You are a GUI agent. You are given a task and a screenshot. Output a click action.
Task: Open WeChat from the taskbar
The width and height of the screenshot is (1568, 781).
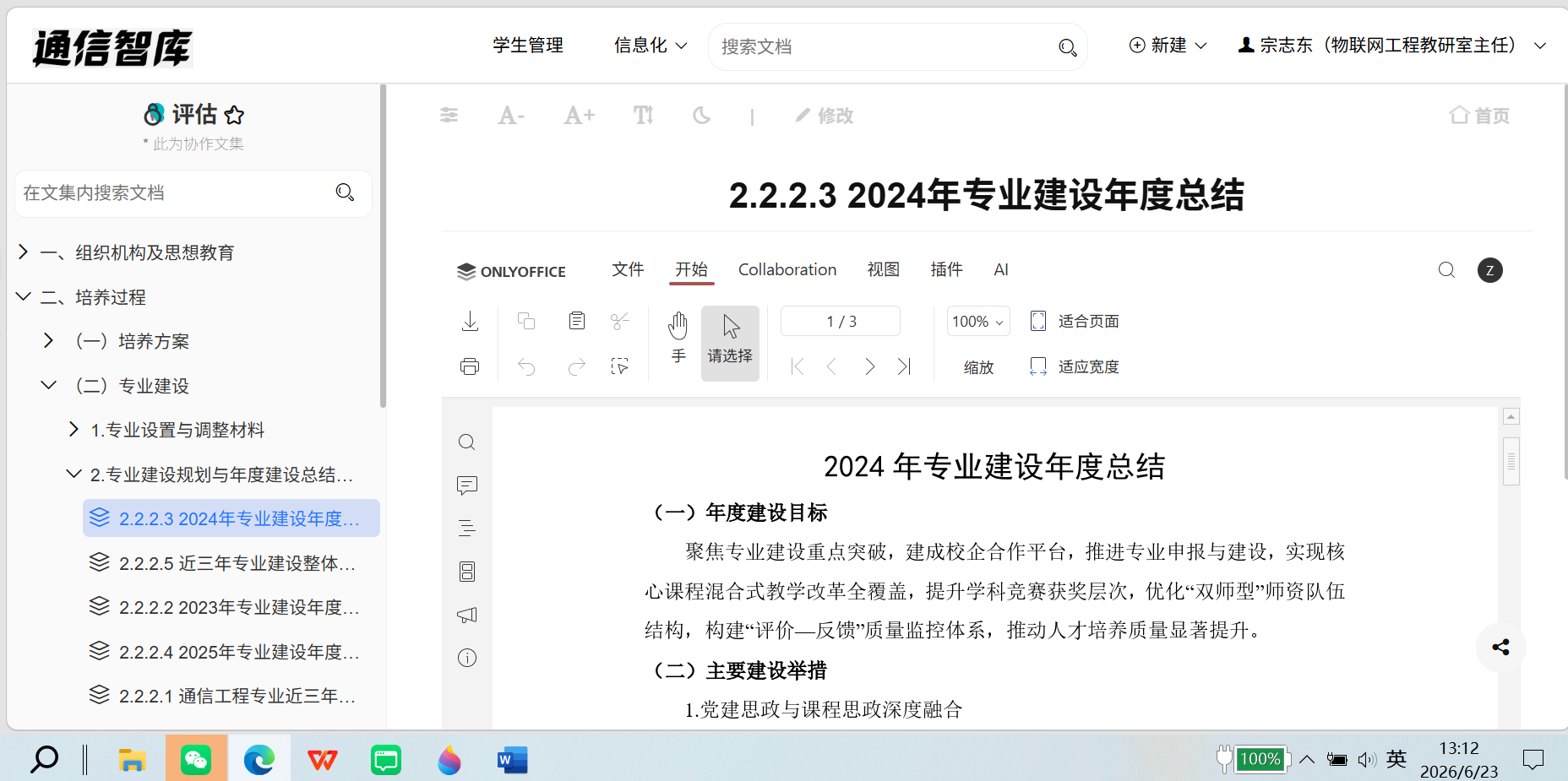[196, 759]
